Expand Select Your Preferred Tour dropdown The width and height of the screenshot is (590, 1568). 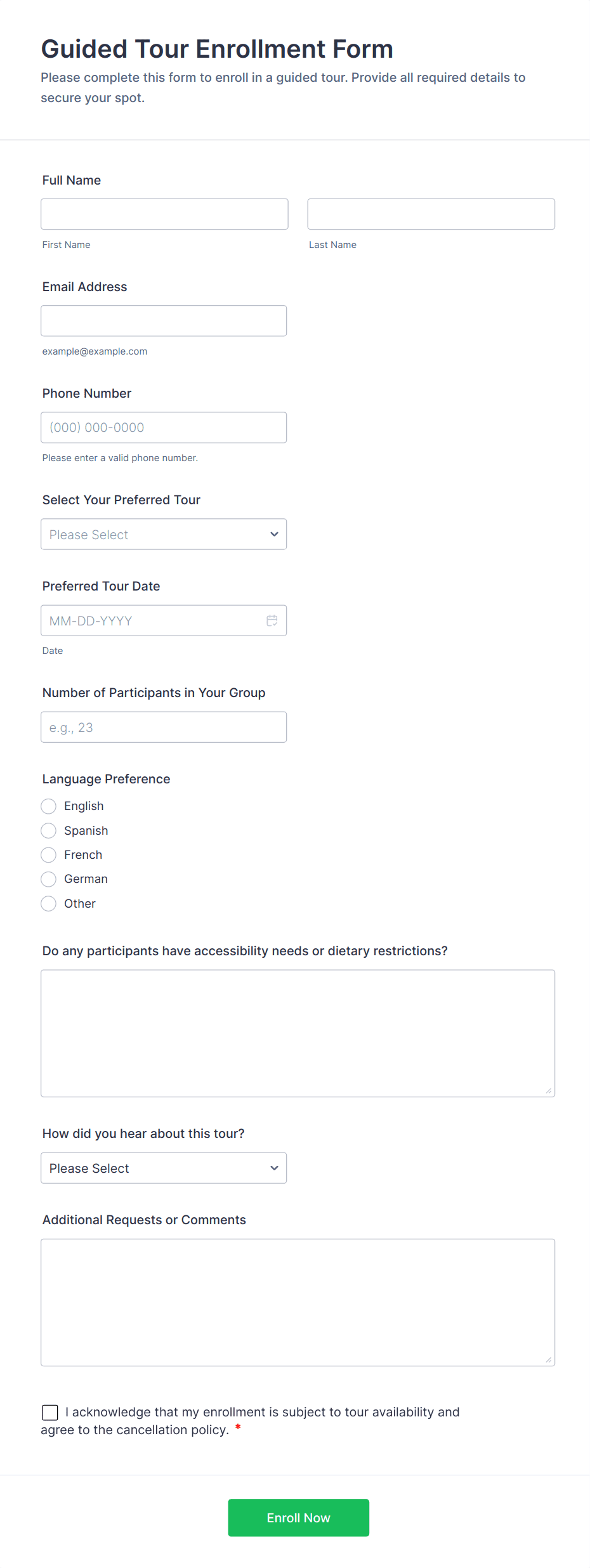point(164,534)
